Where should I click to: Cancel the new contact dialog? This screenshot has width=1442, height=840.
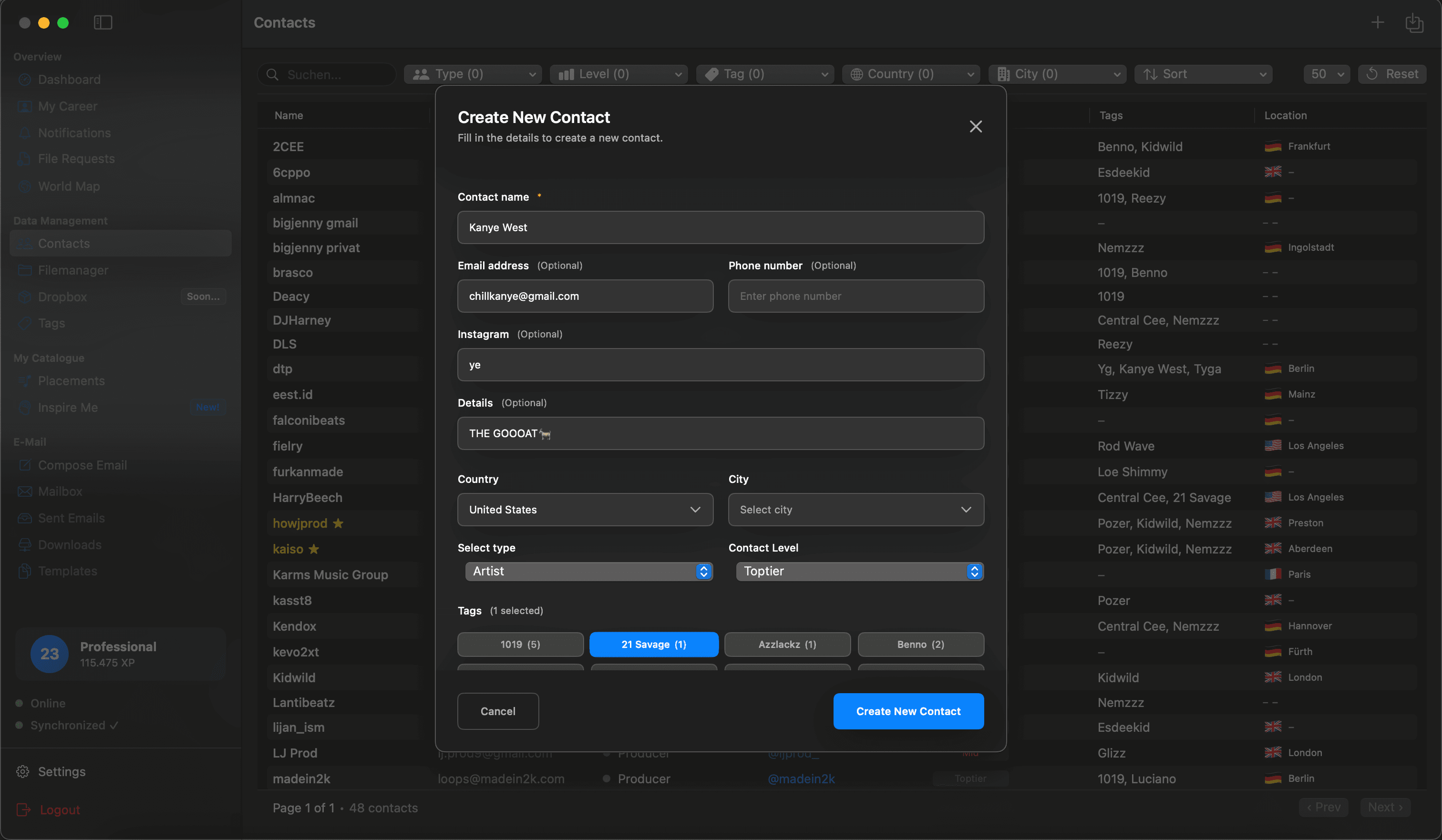pyautogui.click(x=497, y=711)
